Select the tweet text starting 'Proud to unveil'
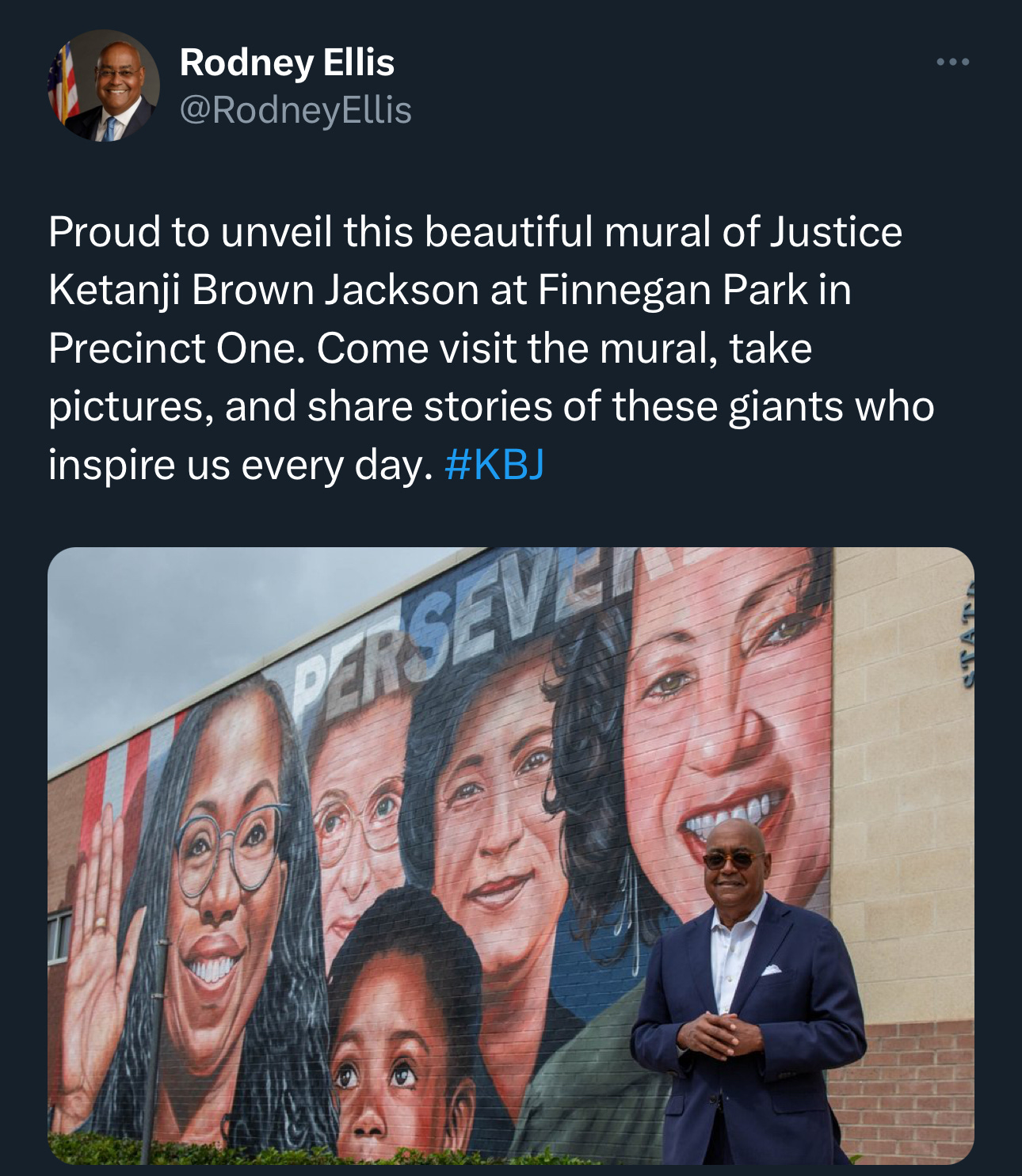 tap(491, 348)
